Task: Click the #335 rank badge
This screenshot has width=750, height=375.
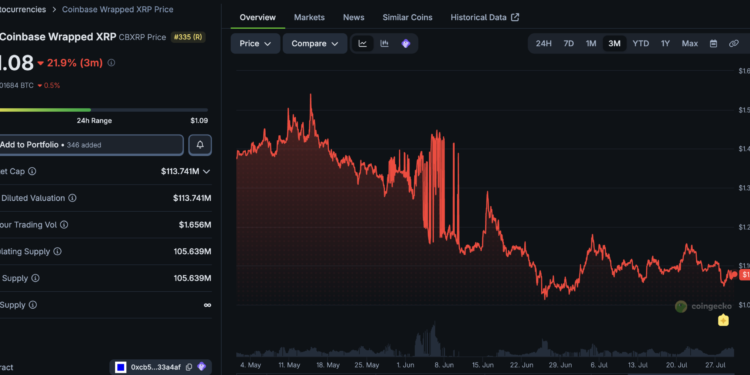Action: [x=188, y=37]
